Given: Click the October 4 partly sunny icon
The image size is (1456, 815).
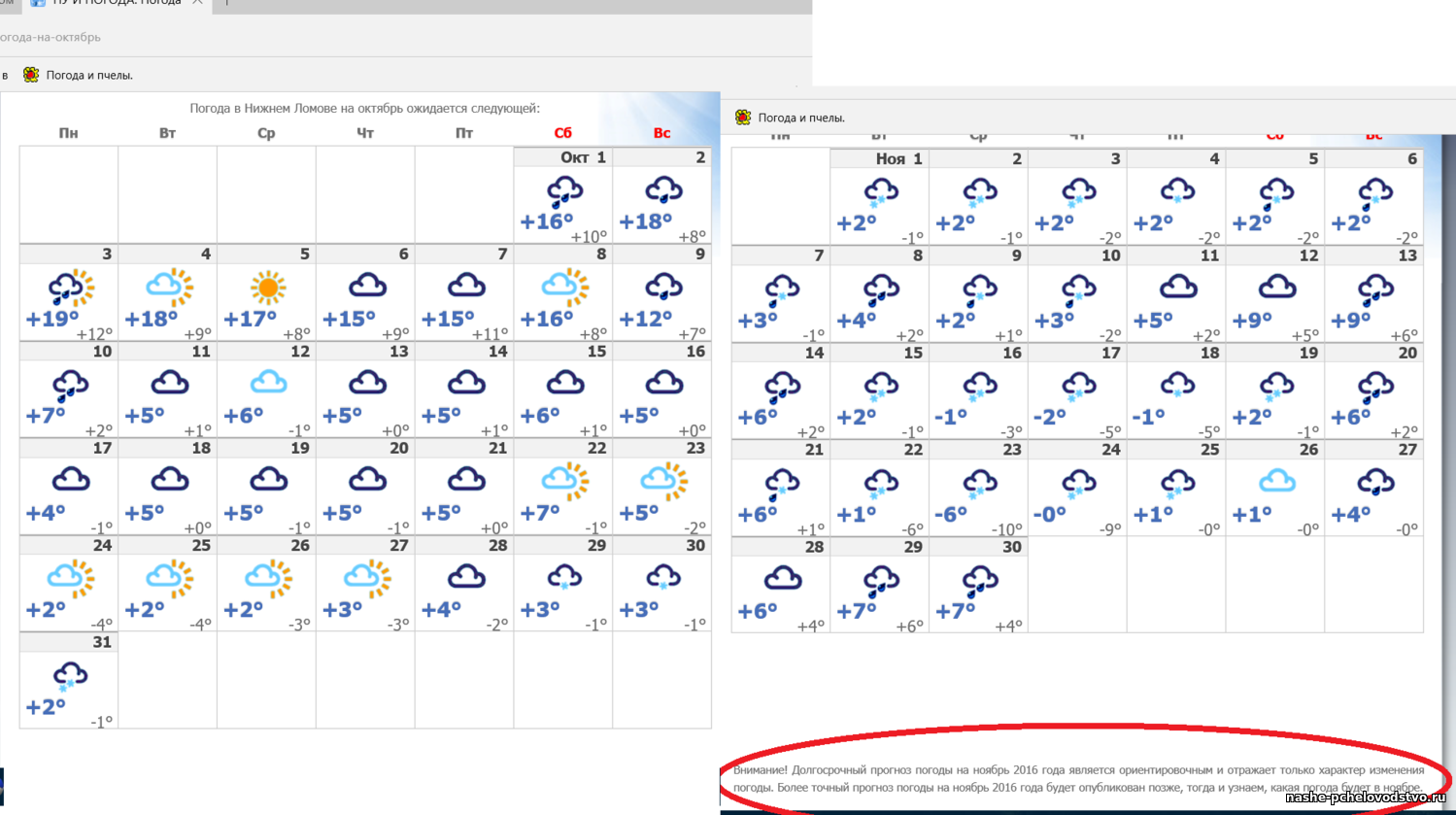Looking at the screenshot, I should point(170,288).
